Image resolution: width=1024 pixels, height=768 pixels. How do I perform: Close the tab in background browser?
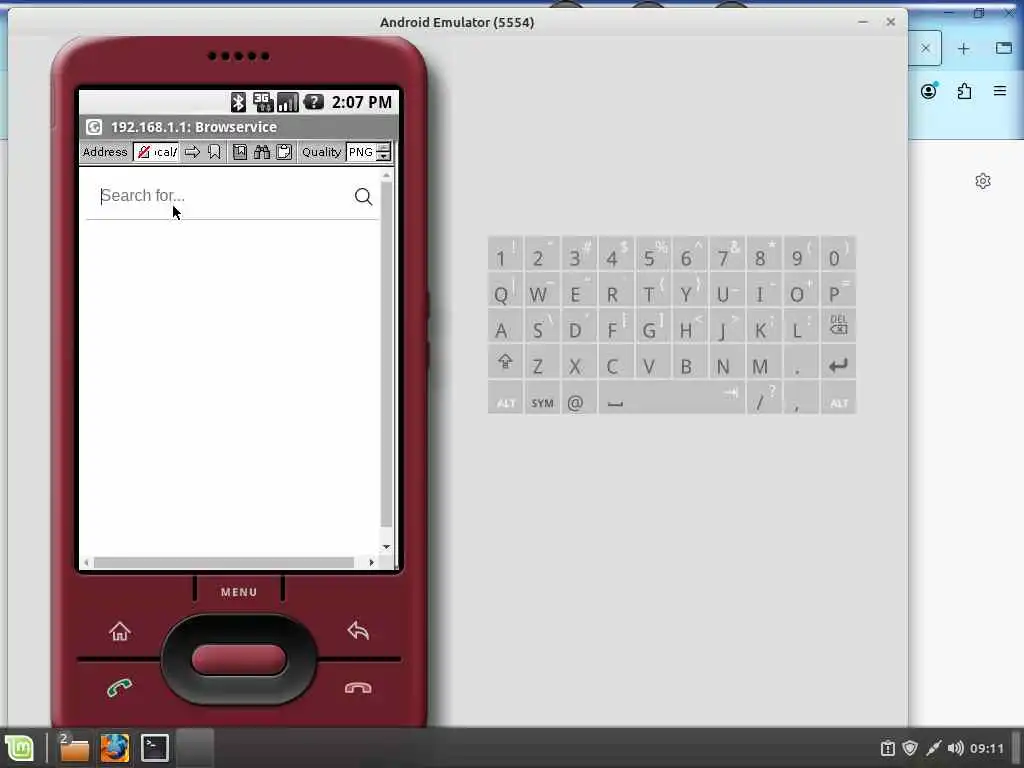[925, 48]
